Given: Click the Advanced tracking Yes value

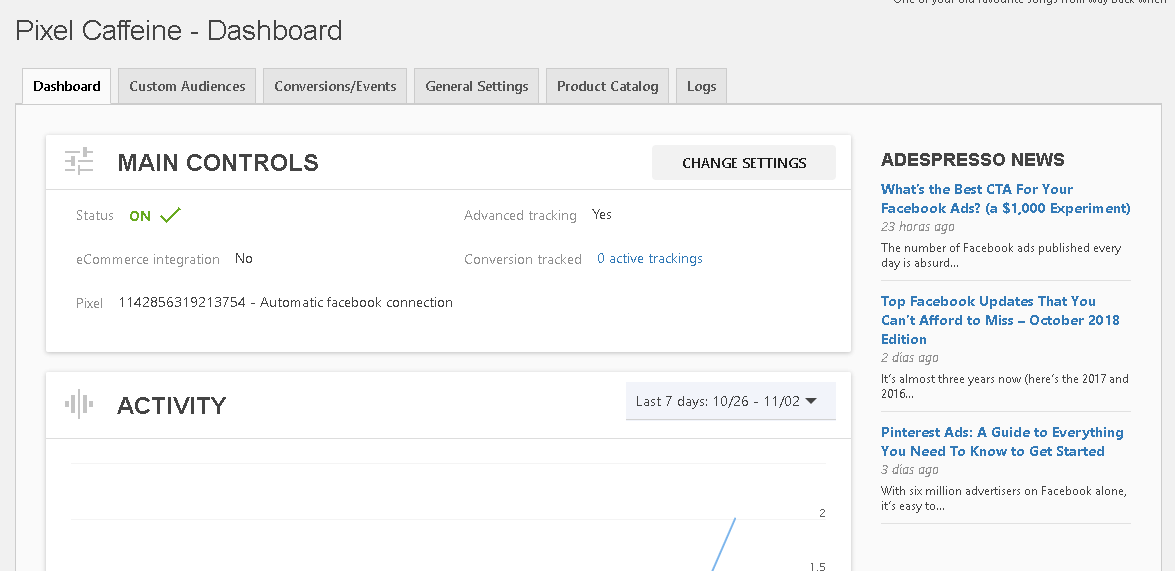Looking at the screenshot, I should (x=602, y=214).
